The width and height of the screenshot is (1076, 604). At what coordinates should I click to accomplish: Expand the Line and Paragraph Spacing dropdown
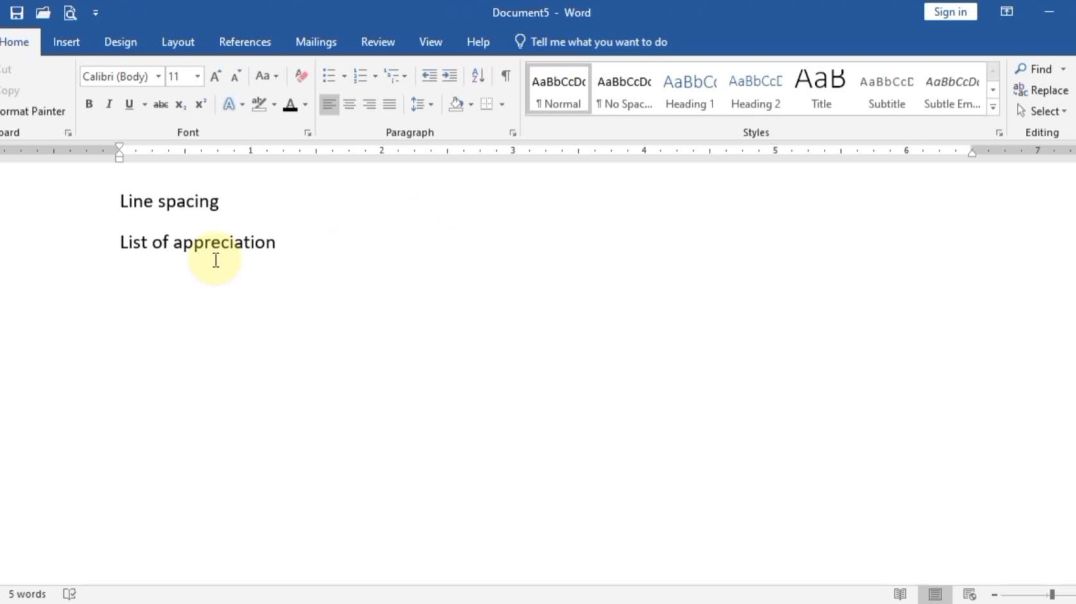pyautogui.click(x=430, y=104)
